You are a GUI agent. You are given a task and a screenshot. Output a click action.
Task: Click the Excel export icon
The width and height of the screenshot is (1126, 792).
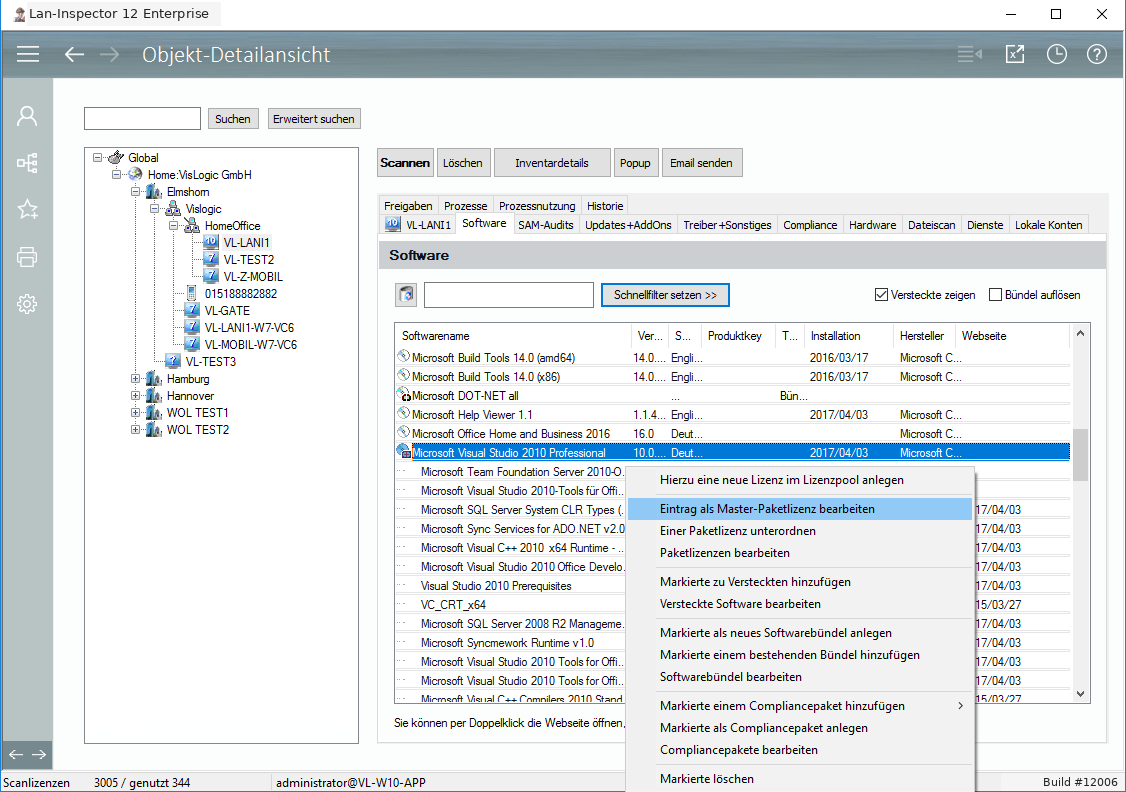(x=1015, y=54)
